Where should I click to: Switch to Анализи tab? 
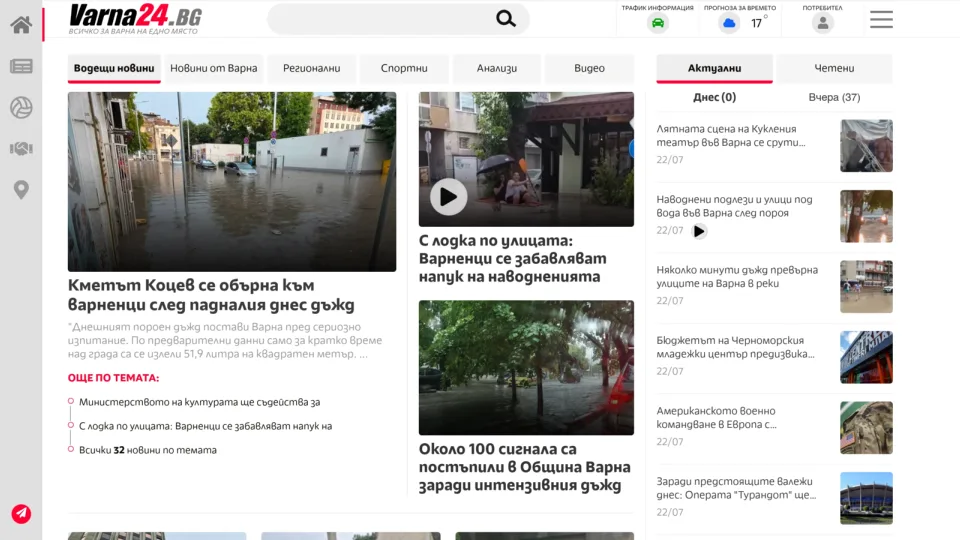coord(497,68)
